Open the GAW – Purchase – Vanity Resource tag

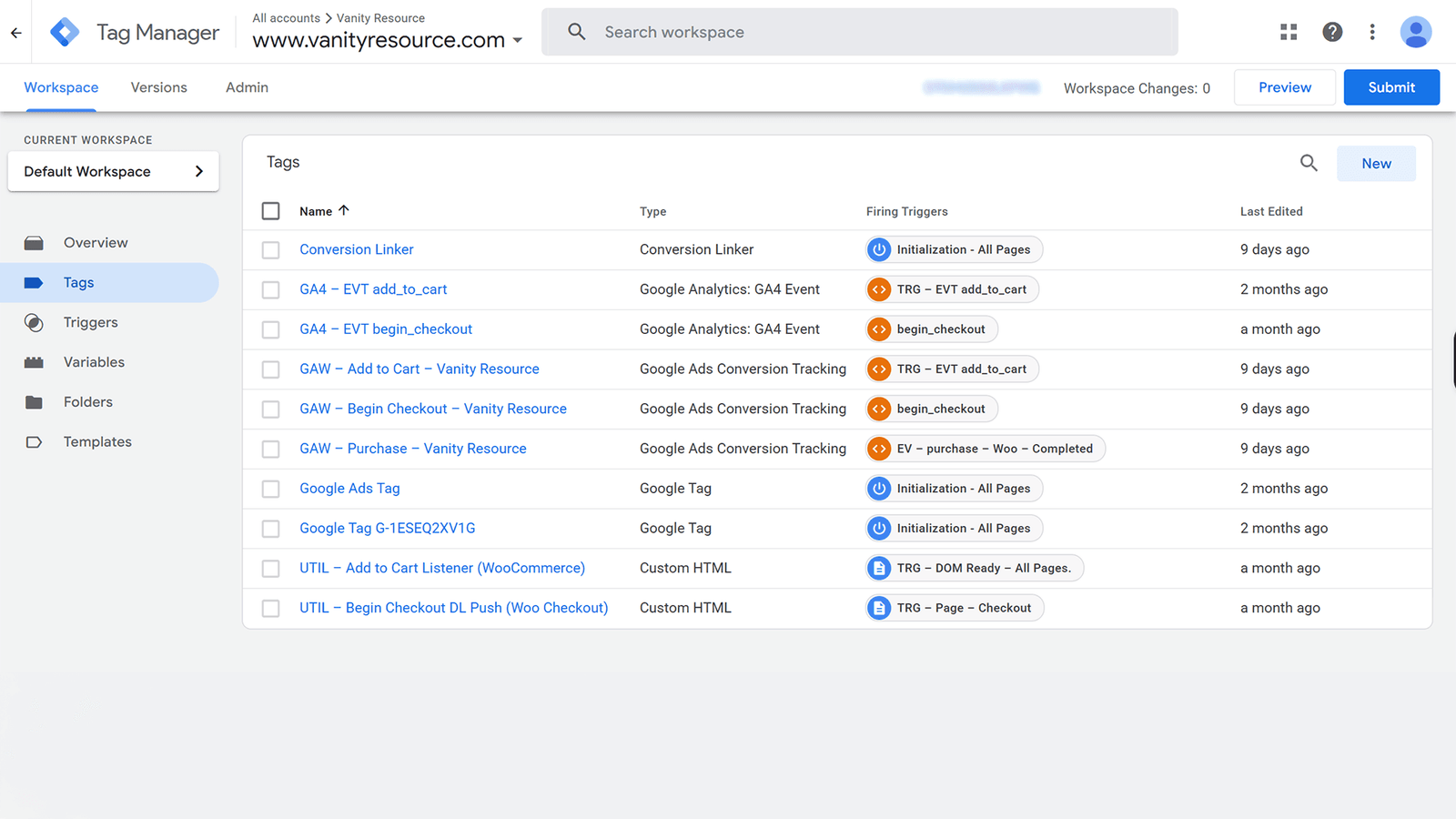point(413,449)
